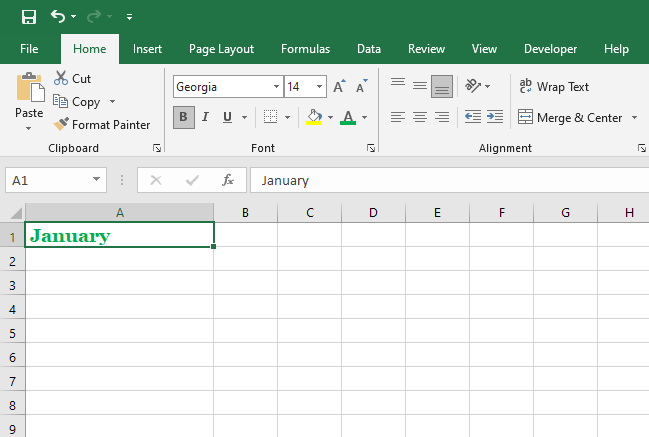
Task: Apply the green font color swatch
Action: tap(348, 117)
